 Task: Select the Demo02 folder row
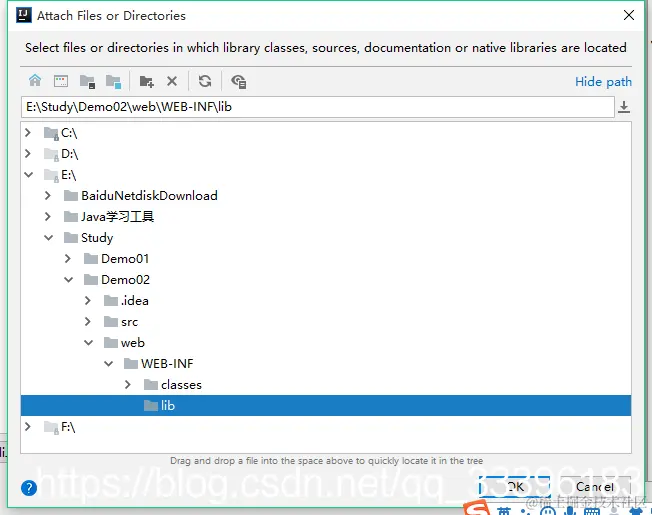tap(326, 279)
